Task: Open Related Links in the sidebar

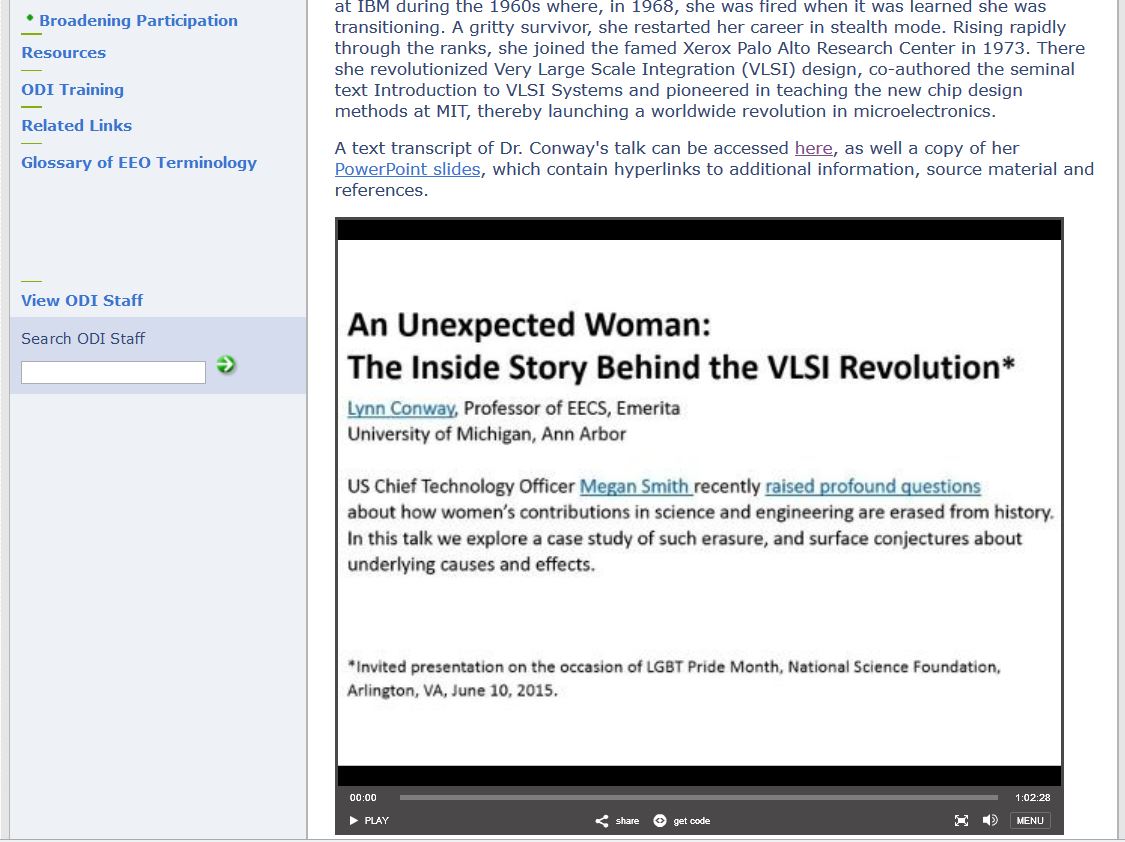Action: coord(76,125)
